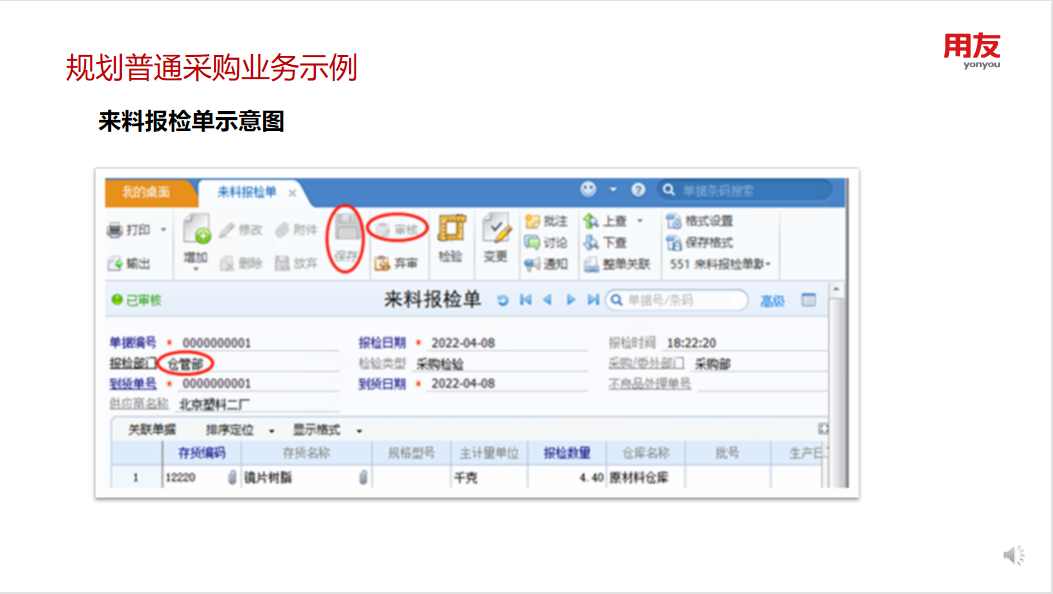This screenshot has height=594, width=1053.
Task: Go to next record arrow
Action: [x=571, y=299]
